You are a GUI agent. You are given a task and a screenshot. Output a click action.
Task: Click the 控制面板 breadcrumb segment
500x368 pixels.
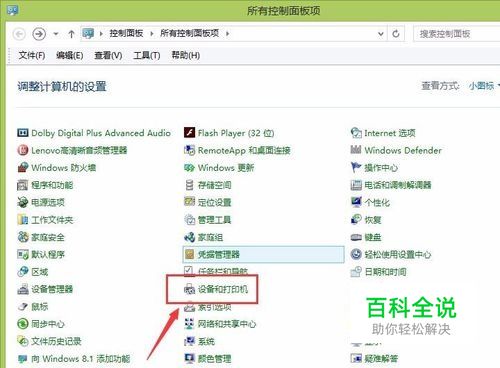[126, 33]
